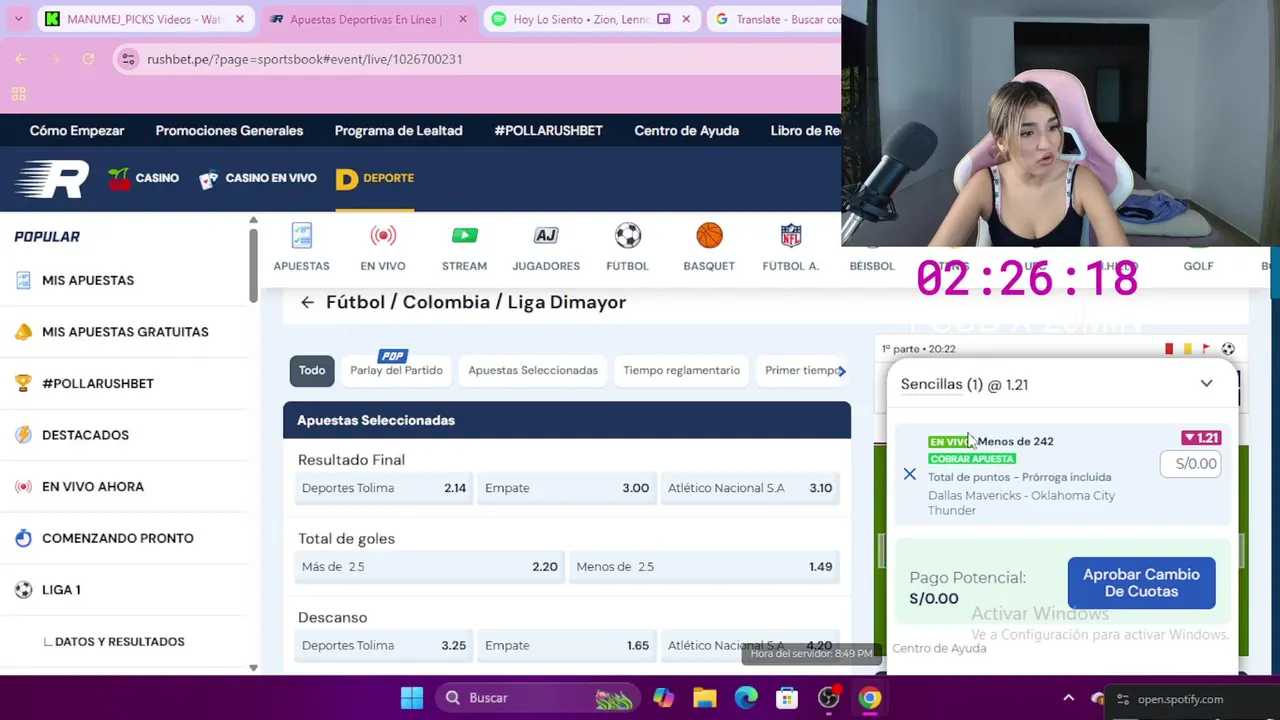Bet on Descanso Deportes Tolima 3.25
Image resolution: width=1280 pixels, height=720 pixels.
[x=384, y=646]
